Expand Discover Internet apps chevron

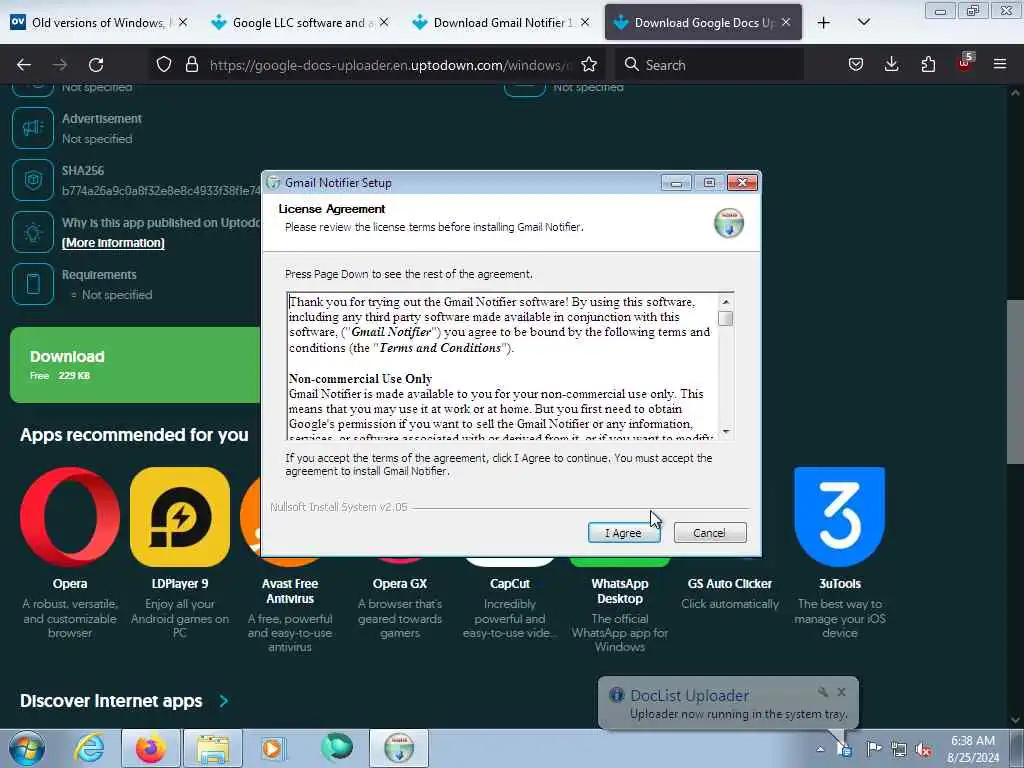point(224,701)
